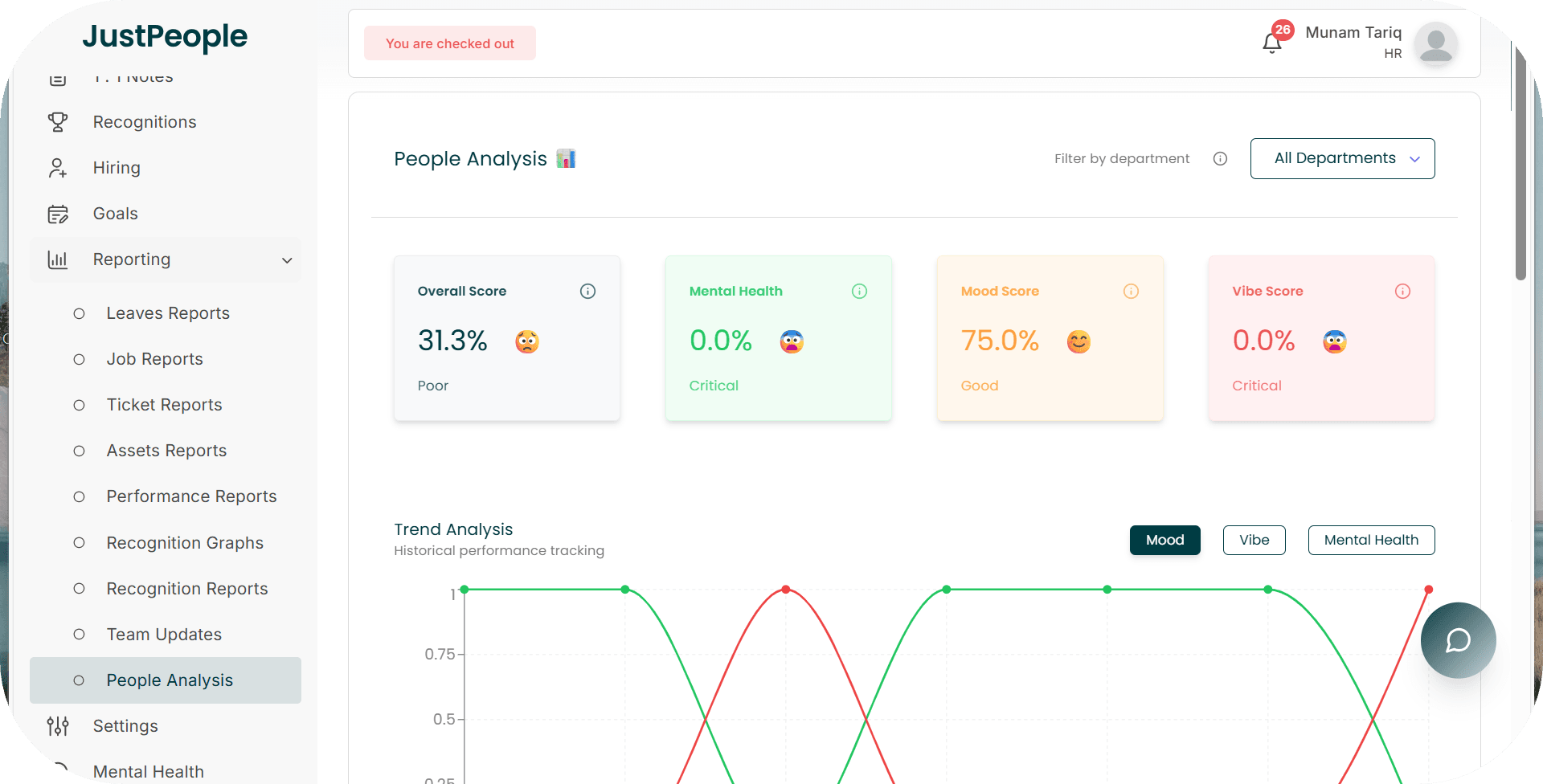Viewport: 1543px width, 784px height.
Task: Click the user profile avatar
Action: pyautogui.click(x=1435, y=43)
